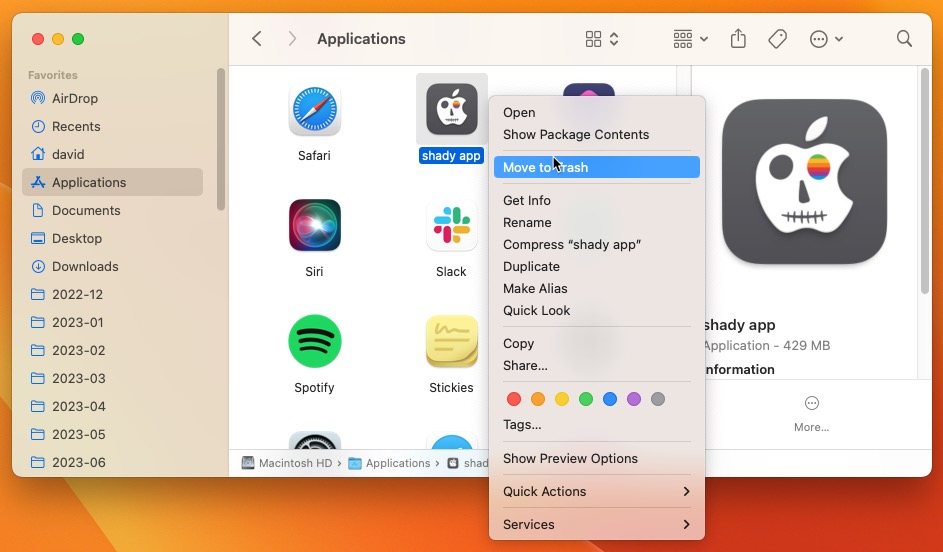943x552 pixels.
Task: Click the Search magnifier icon
Action: tap(904, 39)
